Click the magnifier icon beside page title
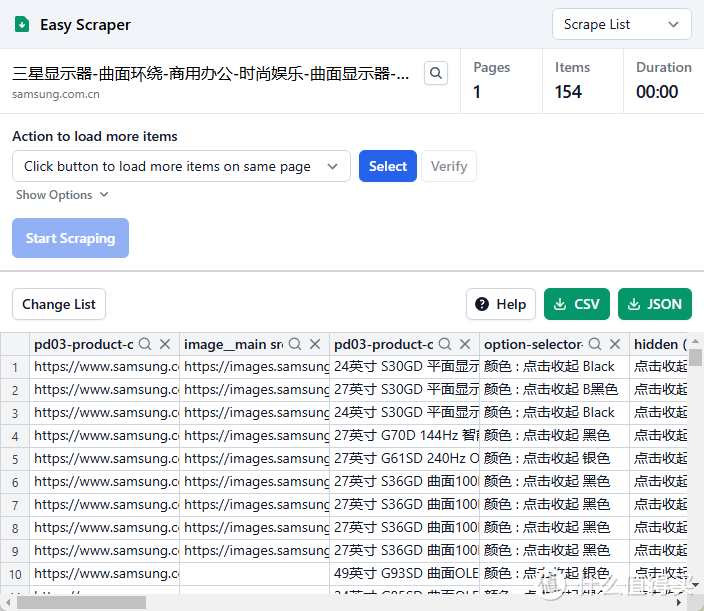Image resolution: width=704 pixels, height=611 pixels. coord(436,73)
